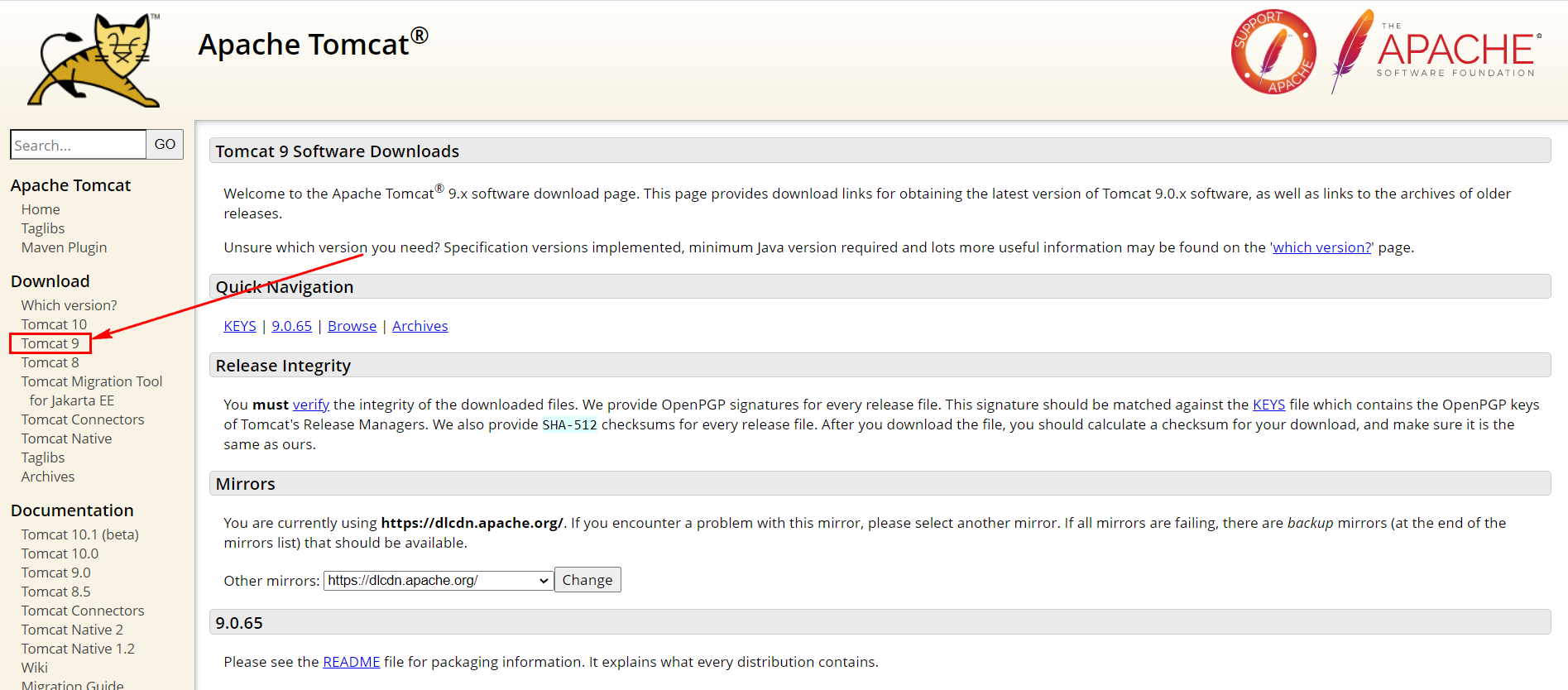Click the Release Integrity heading
Screen dimensions: 1568x690
283,366
